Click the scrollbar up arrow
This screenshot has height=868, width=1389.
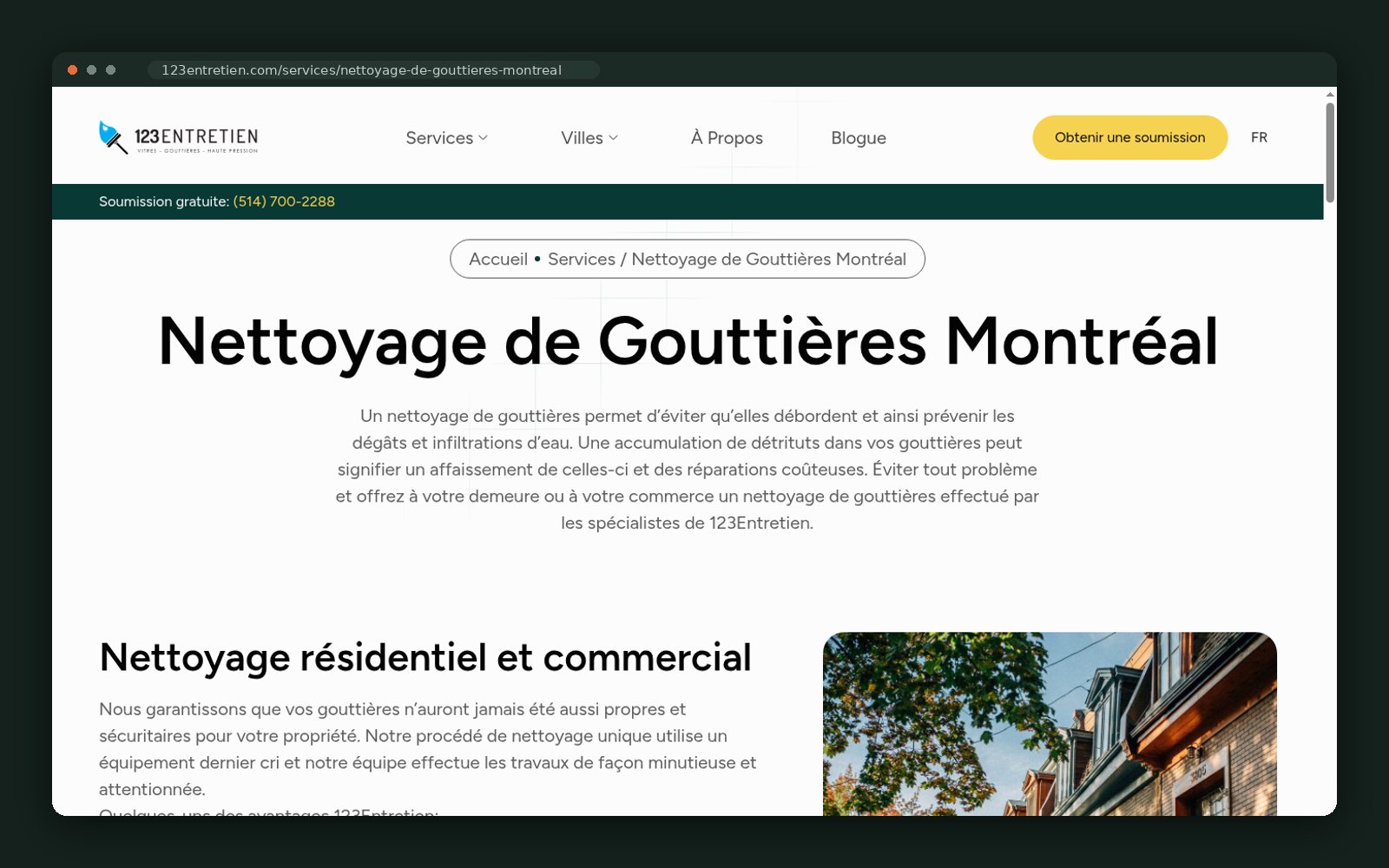tap(1330, 94)
